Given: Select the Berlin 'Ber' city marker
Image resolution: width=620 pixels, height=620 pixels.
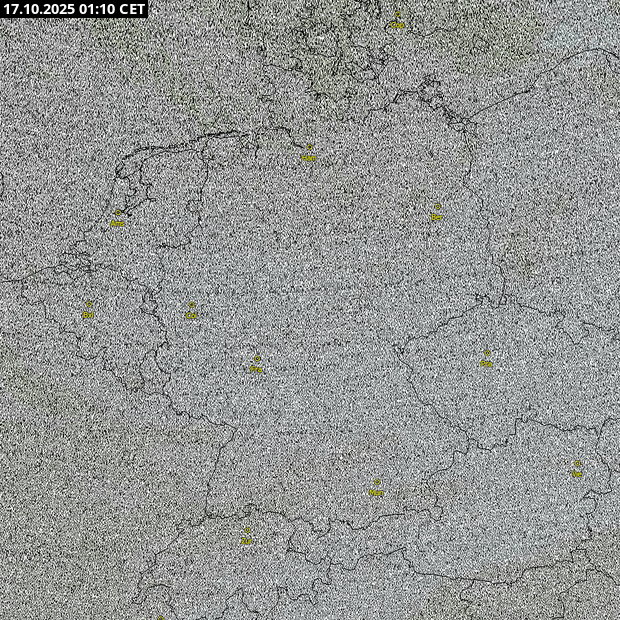Looking at the screenshot, I should pos(437,207).
